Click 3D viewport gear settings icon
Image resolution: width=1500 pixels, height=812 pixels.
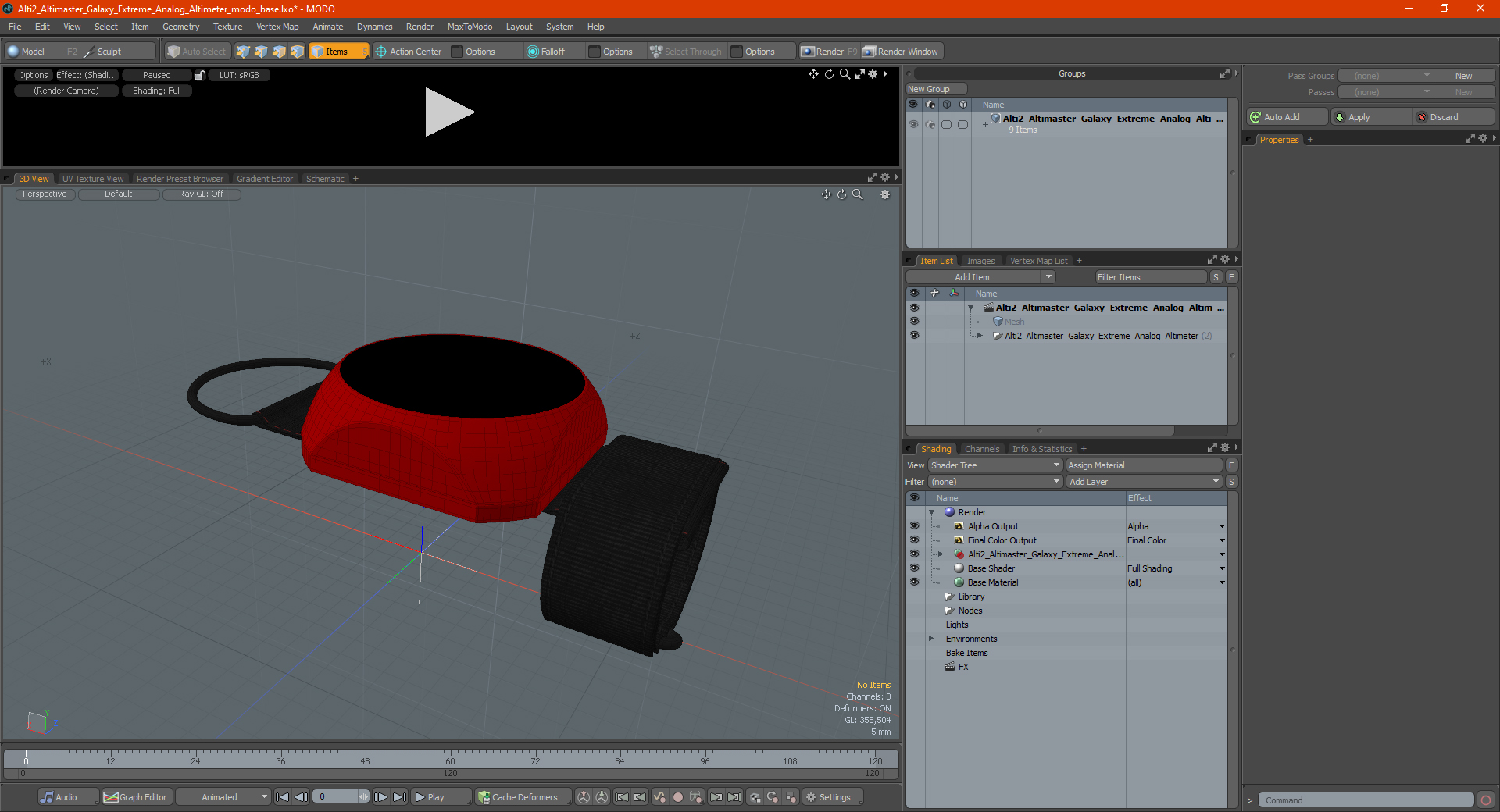[x=885, y=194]
